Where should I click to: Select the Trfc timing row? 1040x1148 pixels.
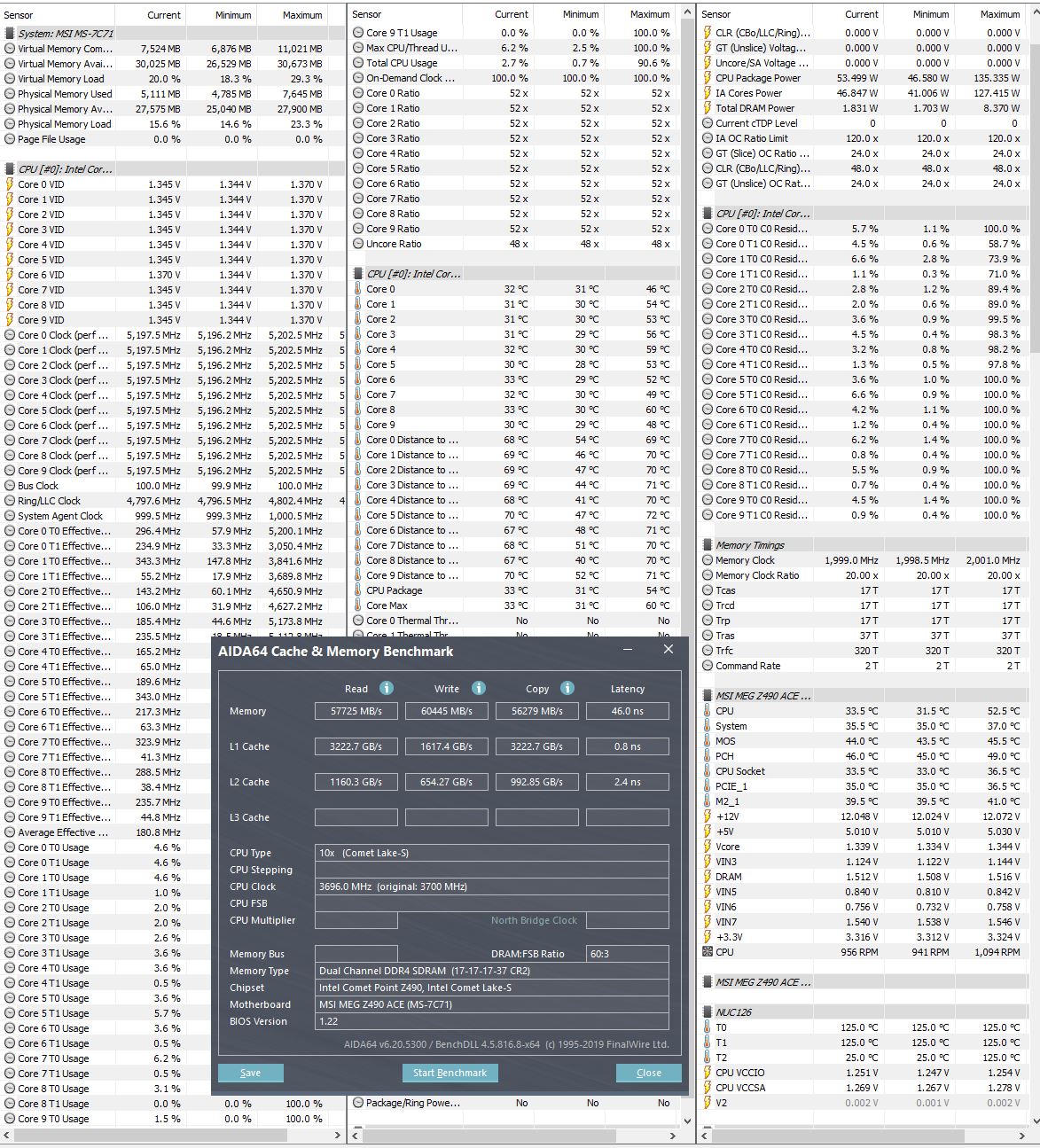tap(864, 651)
